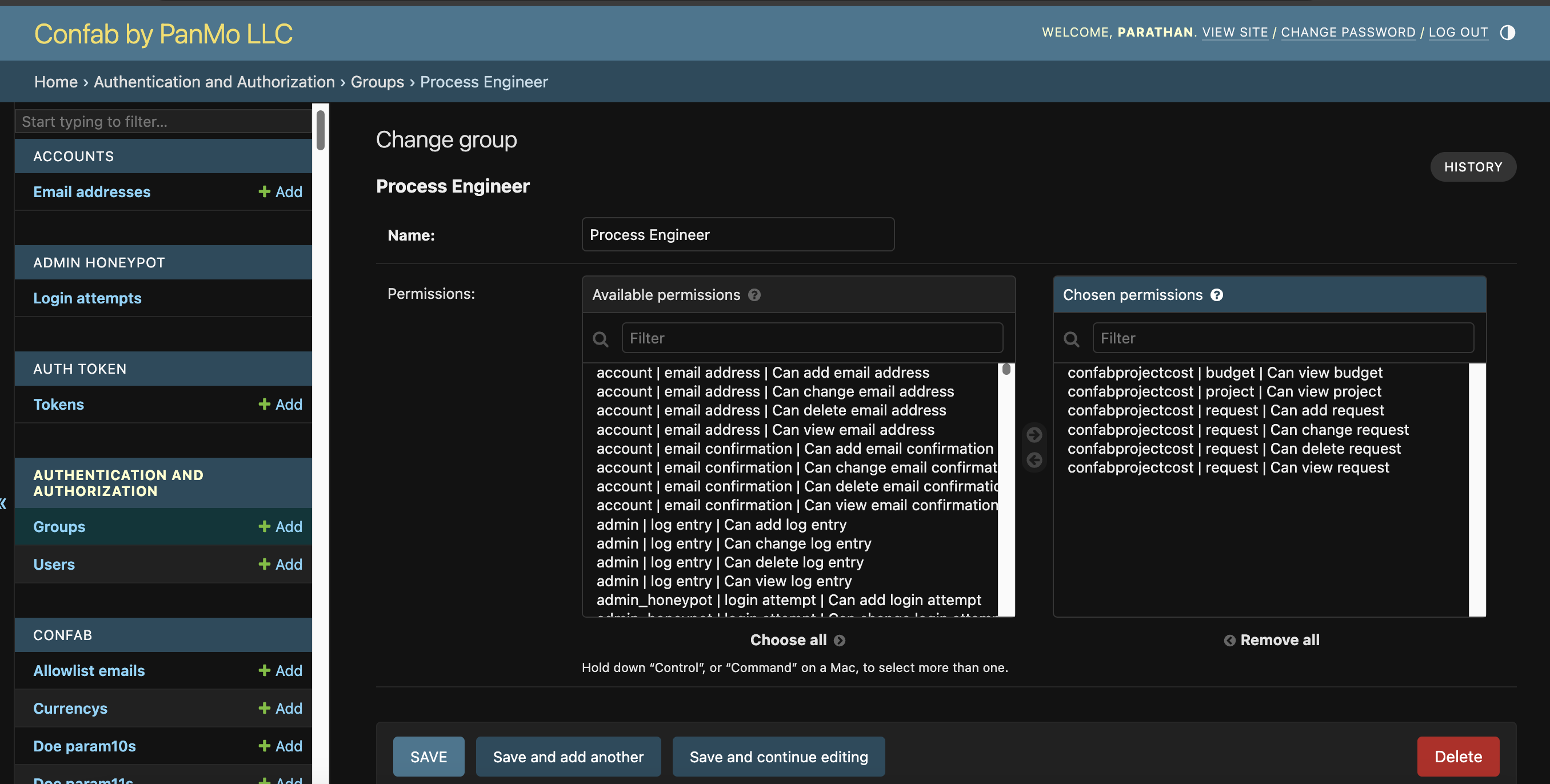Click the plus icon next to Groups
The width and height of the screenshot is (1550, 784).
263,526
